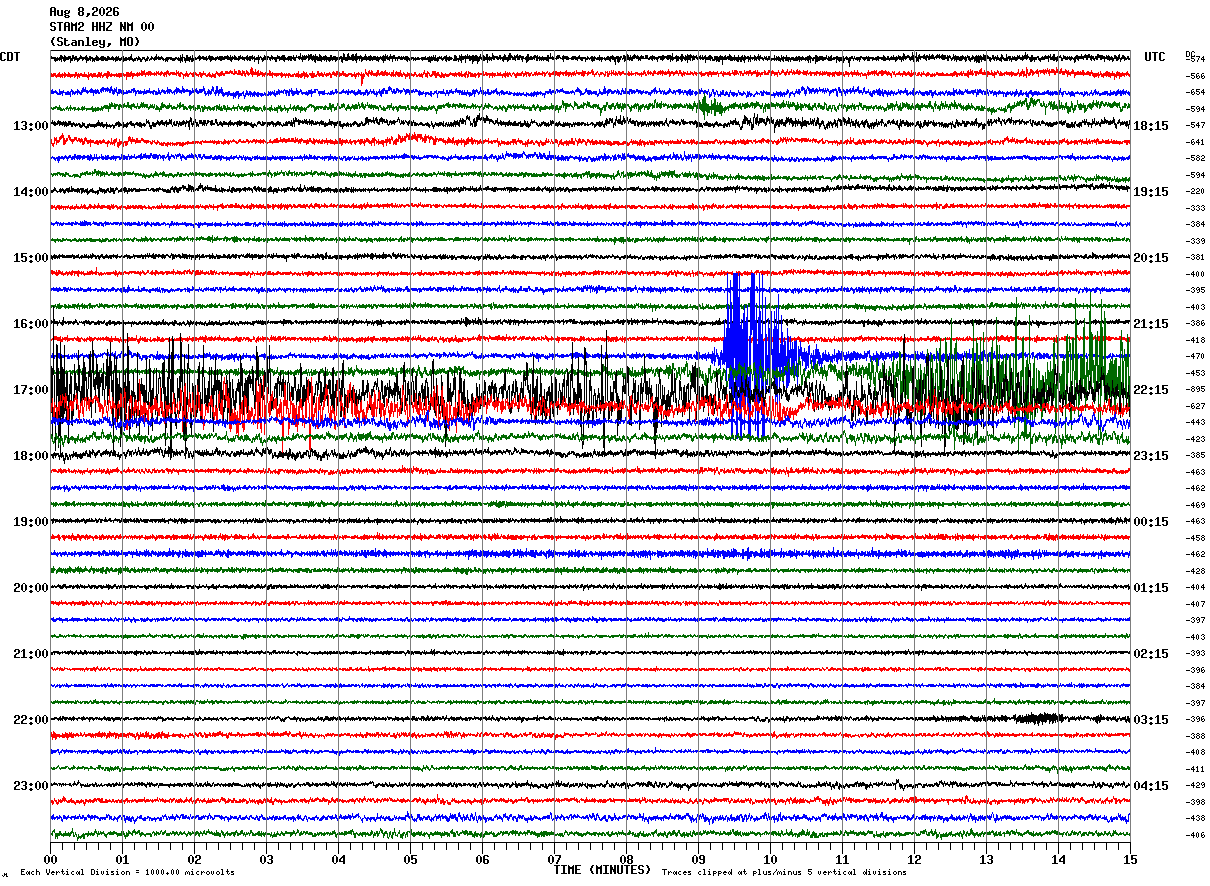Select the 19:00 CDT time label
The image size is (1210, 886).
point(31,521)
